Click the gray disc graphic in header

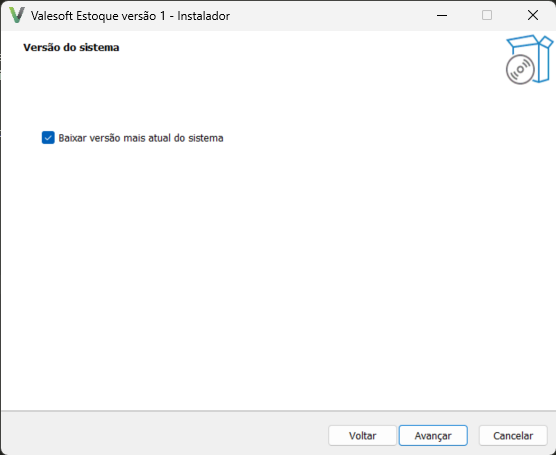(x=520, y=70)
